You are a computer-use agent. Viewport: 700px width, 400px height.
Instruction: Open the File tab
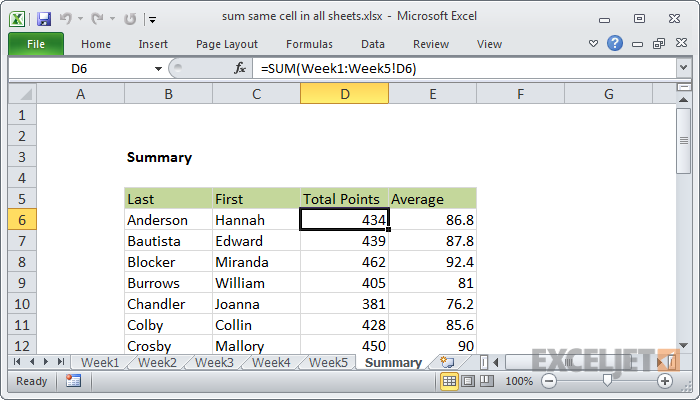pos(36,44)
